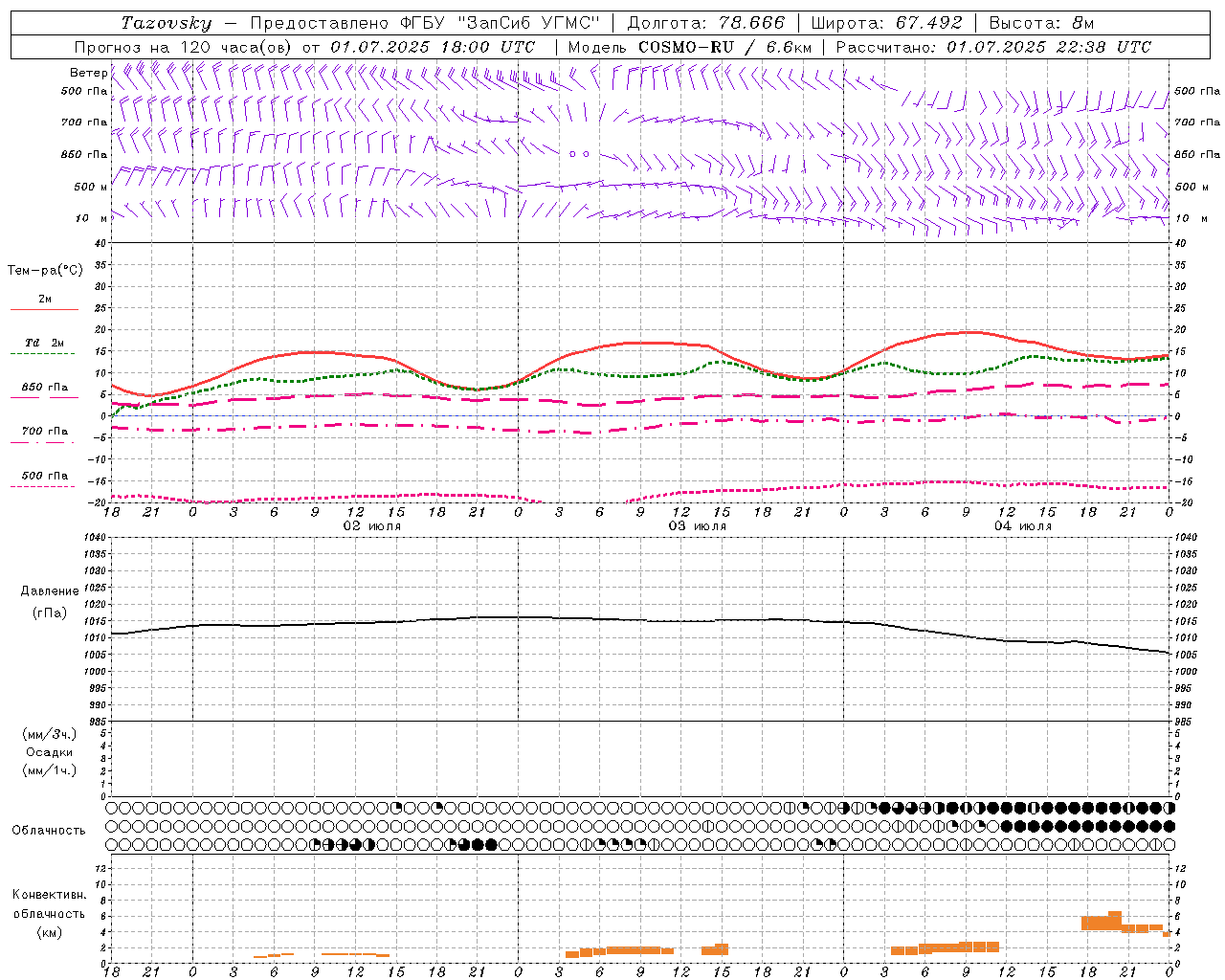
Task: Click the 'Тем-ра(°C)' temperature panel label
Action: [45, 271]
